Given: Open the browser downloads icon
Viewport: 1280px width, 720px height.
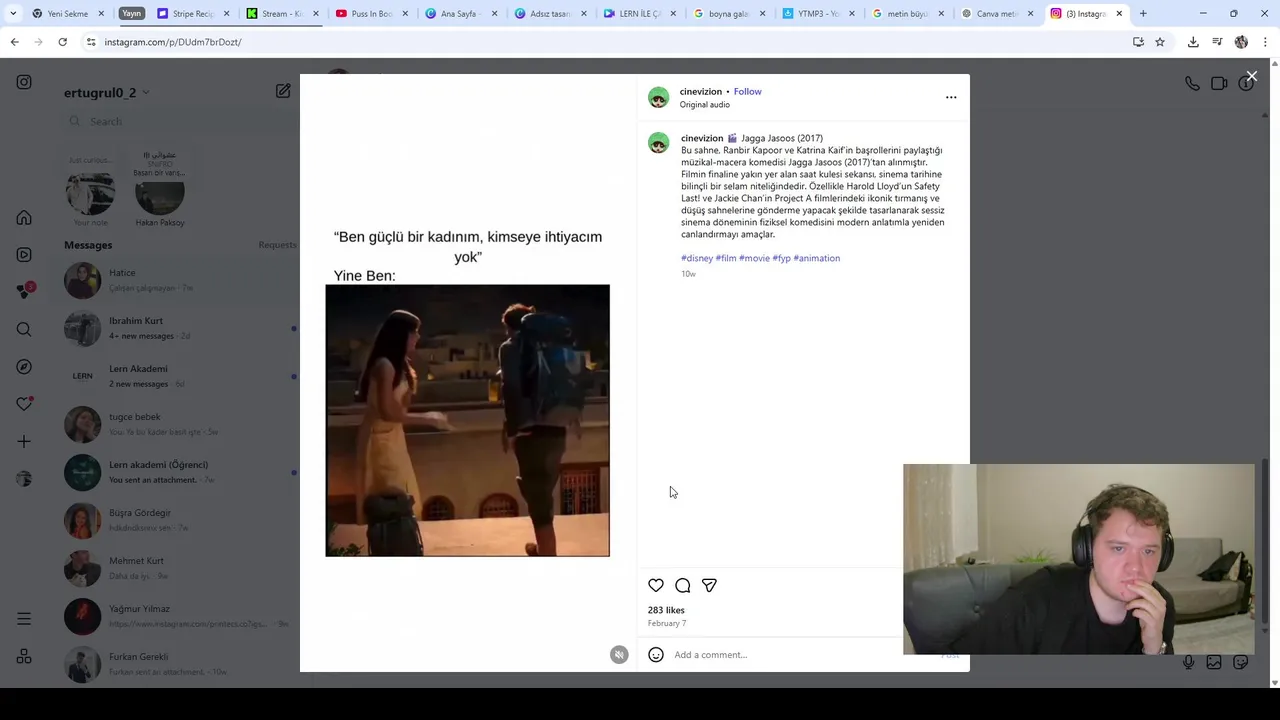Looking at the screenshot, I should pyautogui.click(x=1193, y=42).
